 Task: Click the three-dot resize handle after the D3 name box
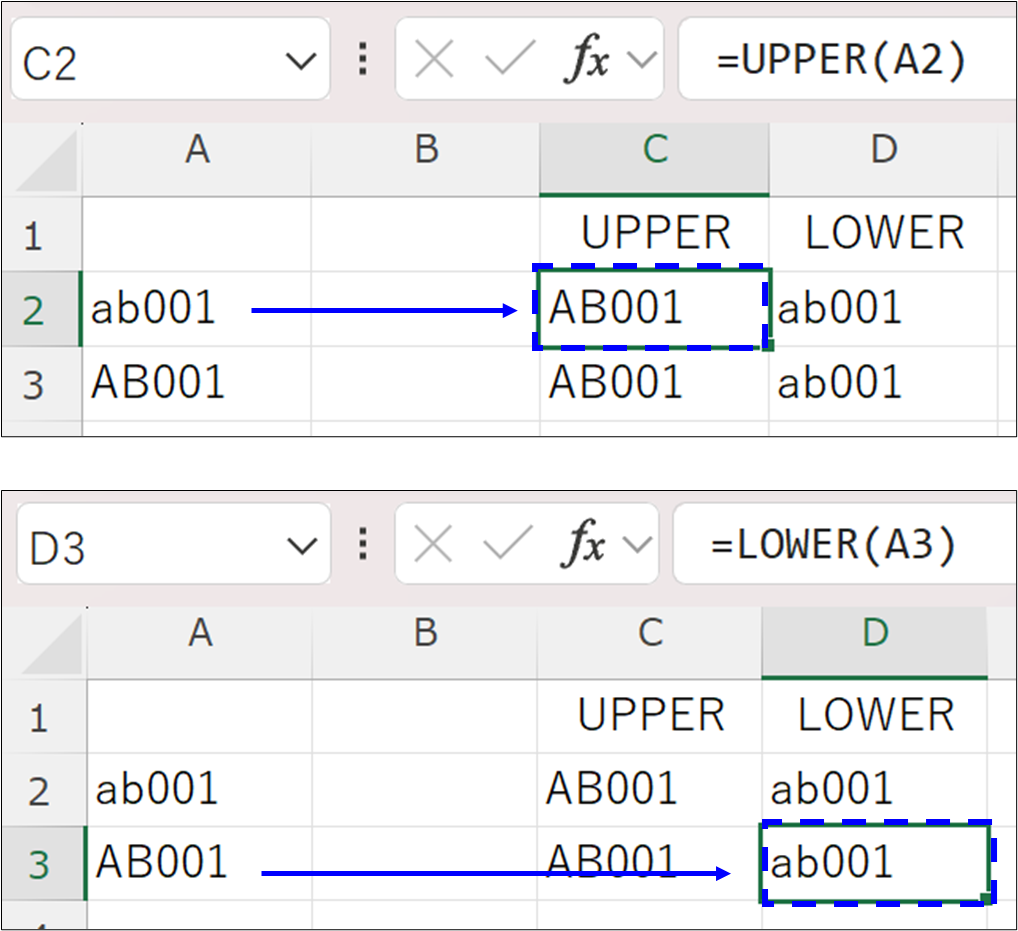[x=363, y=546]
